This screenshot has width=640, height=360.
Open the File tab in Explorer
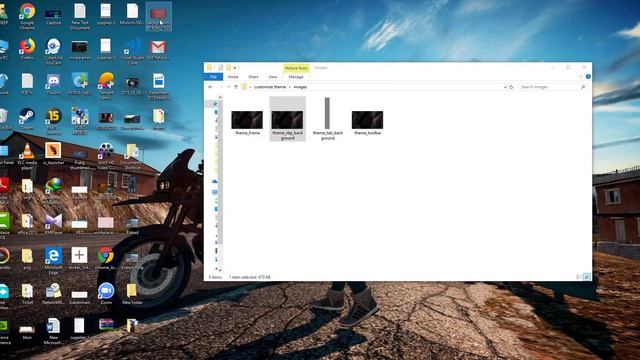pos(213,77)
